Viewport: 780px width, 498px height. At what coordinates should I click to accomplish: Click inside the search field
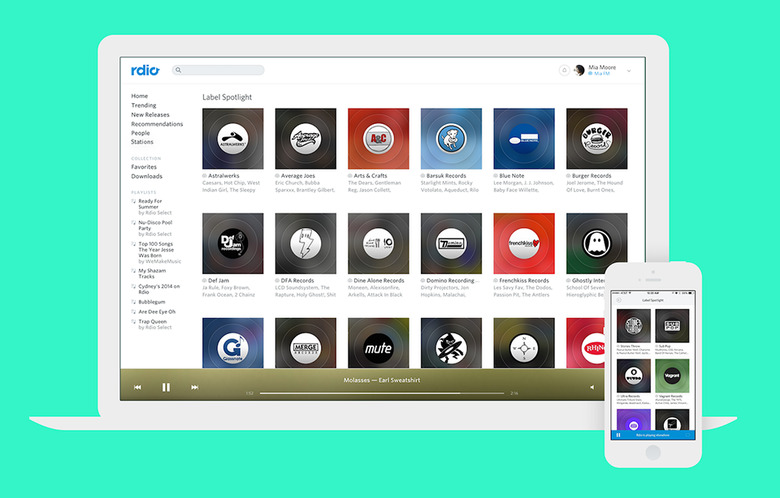(222, 71)
